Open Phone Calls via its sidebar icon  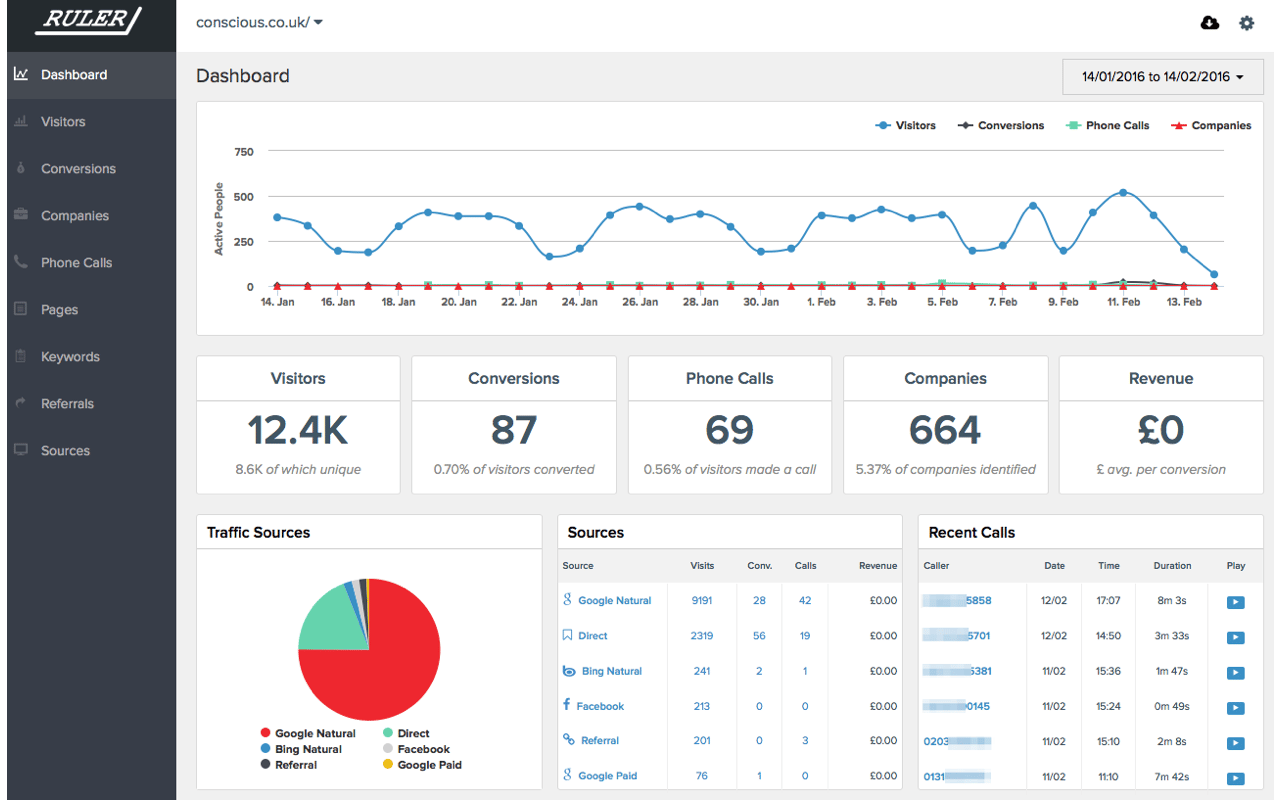tap(20, 262)
